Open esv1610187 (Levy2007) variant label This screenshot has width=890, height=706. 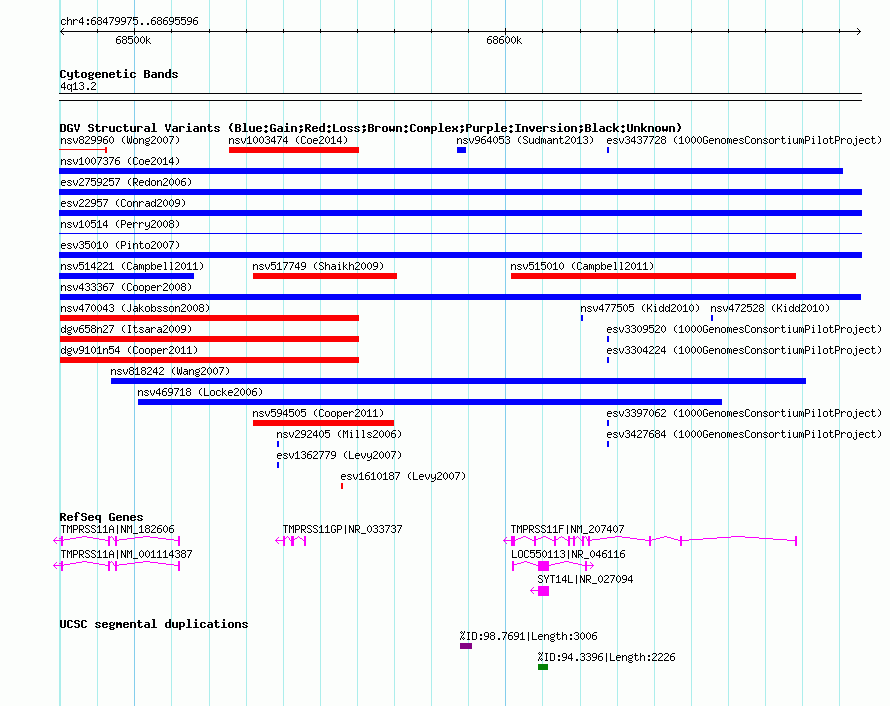[403, 476]
